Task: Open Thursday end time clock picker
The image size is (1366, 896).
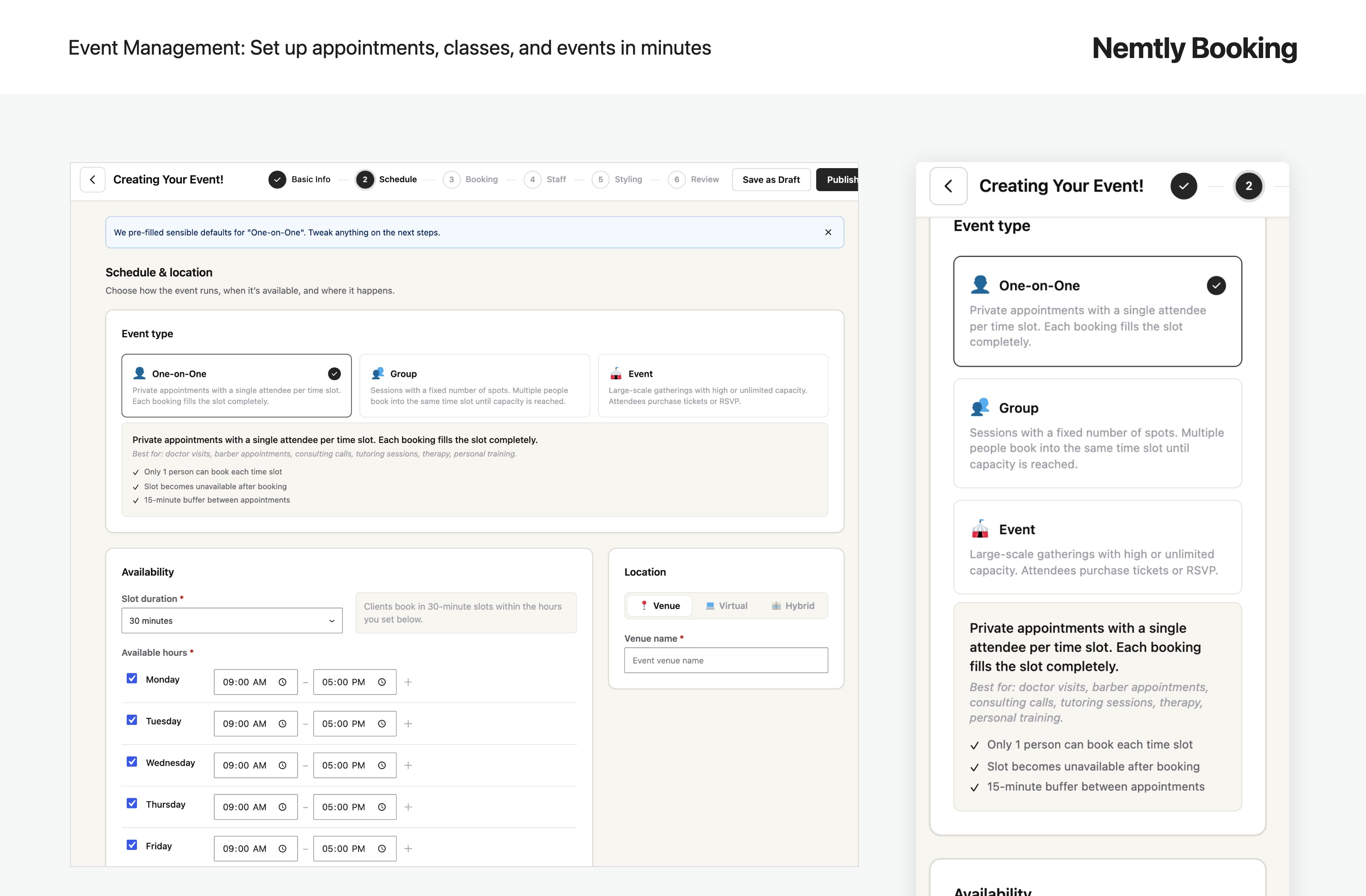Action: [382, 807]
